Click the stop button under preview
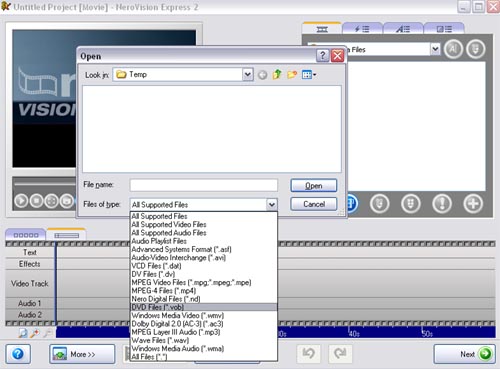The width and height of the screenshot is (500, 369). point(36,201)
